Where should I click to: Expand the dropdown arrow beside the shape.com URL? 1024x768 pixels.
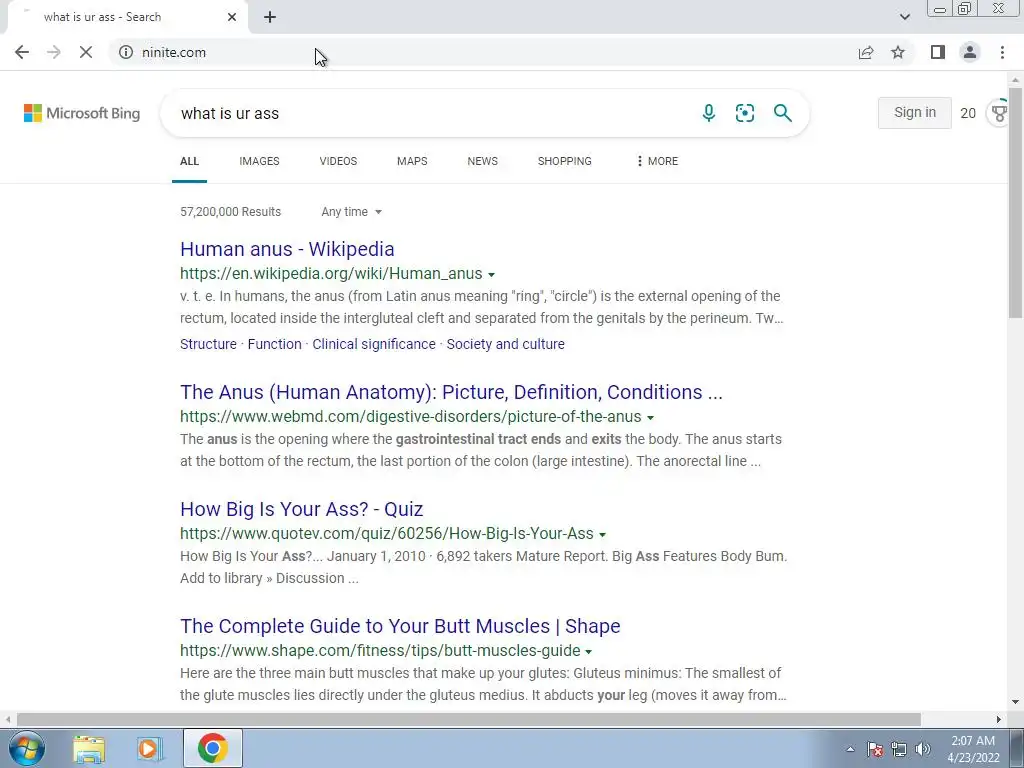[588, 652]
